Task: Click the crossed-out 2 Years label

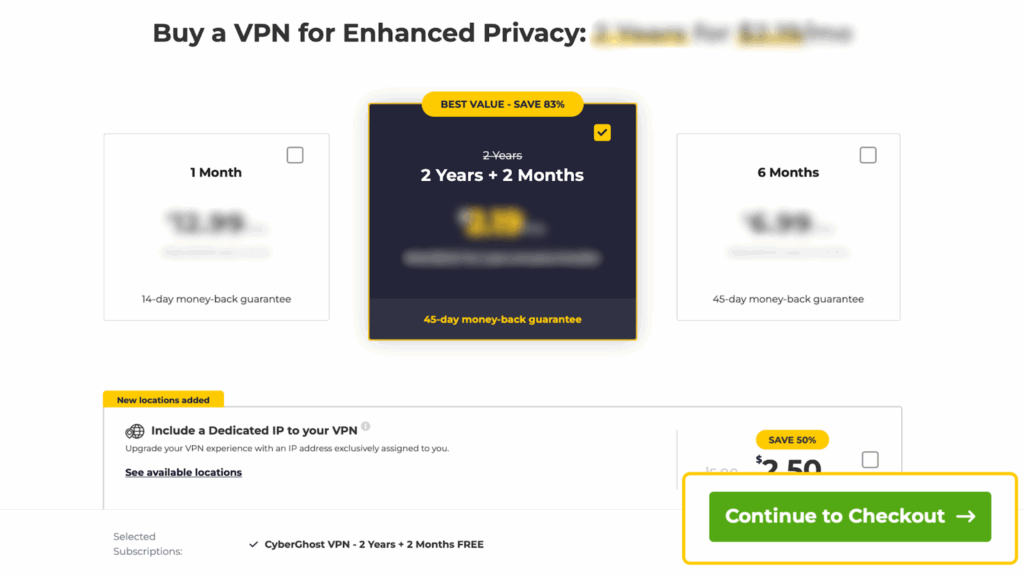Action: point(502,155)
